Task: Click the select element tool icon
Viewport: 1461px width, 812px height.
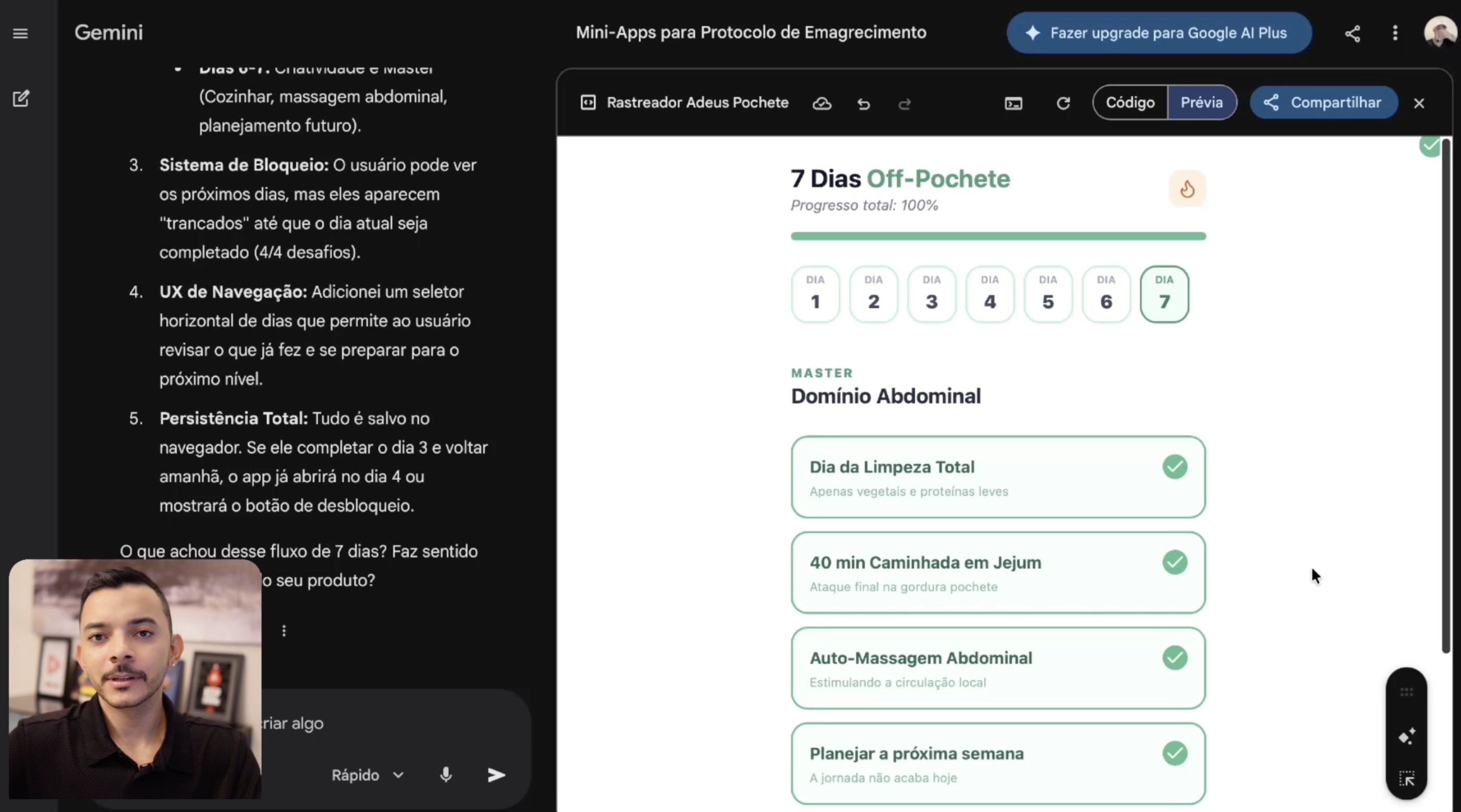Action: click(x=1406, y=778)
